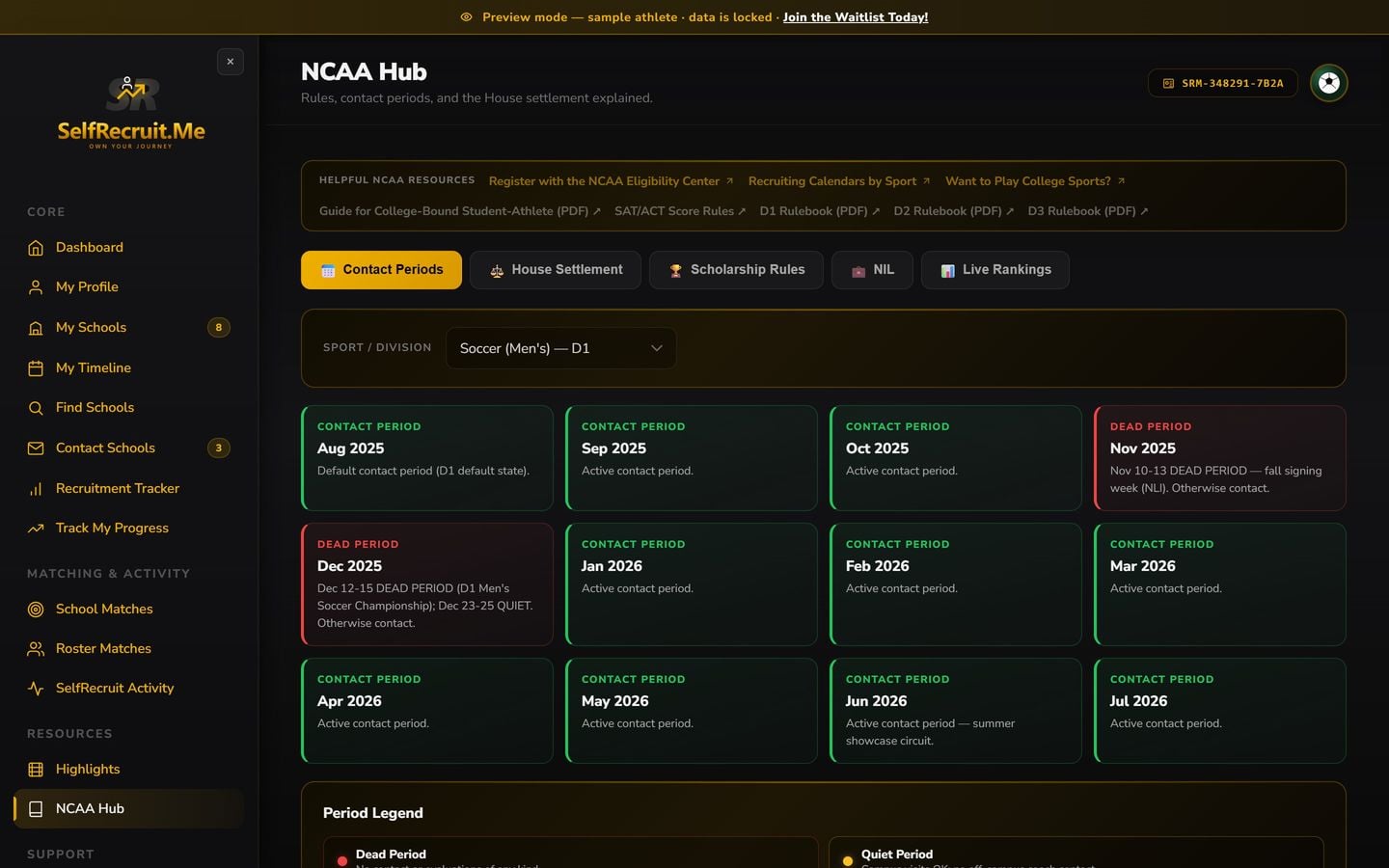Click the Track My Progress trend icon
The height and width of the screenshot is (868, 1389).
pyautogui.click(x=36, y=529)
